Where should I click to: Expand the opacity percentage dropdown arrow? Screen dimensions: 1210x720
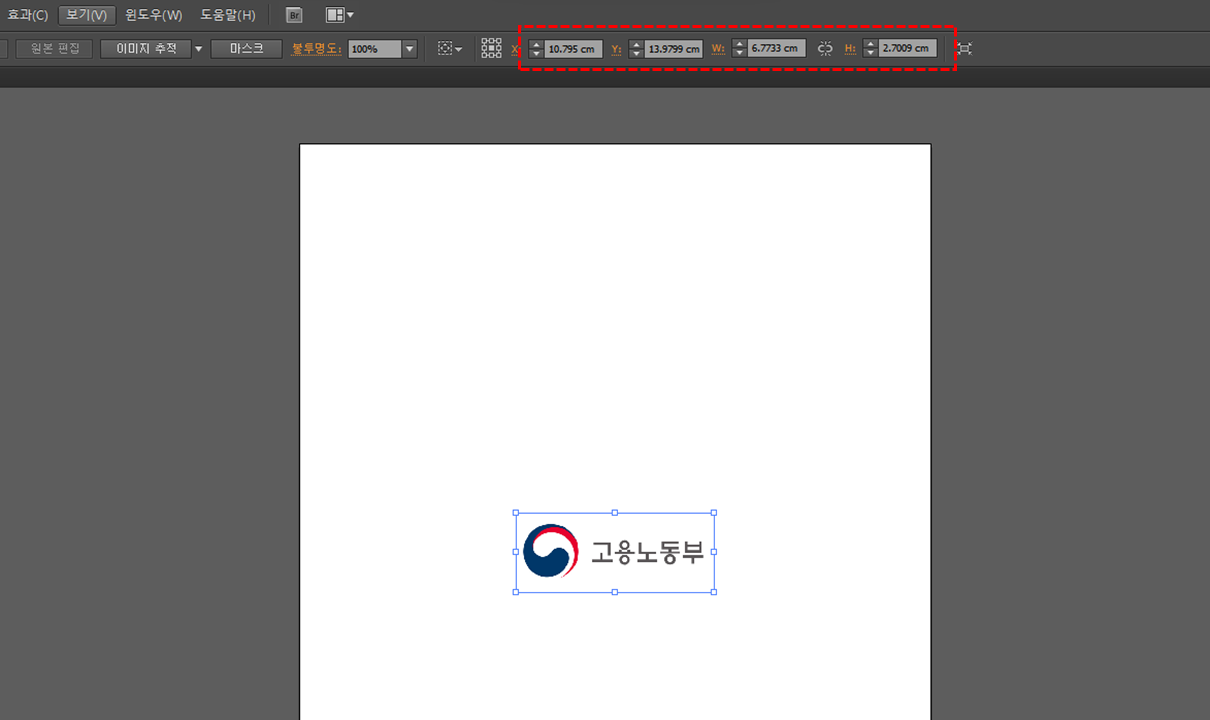click(409, 48)
